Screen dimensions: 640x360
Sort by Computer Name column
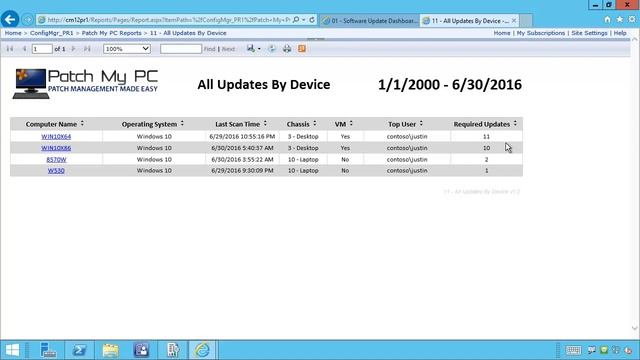coord(82,123)
